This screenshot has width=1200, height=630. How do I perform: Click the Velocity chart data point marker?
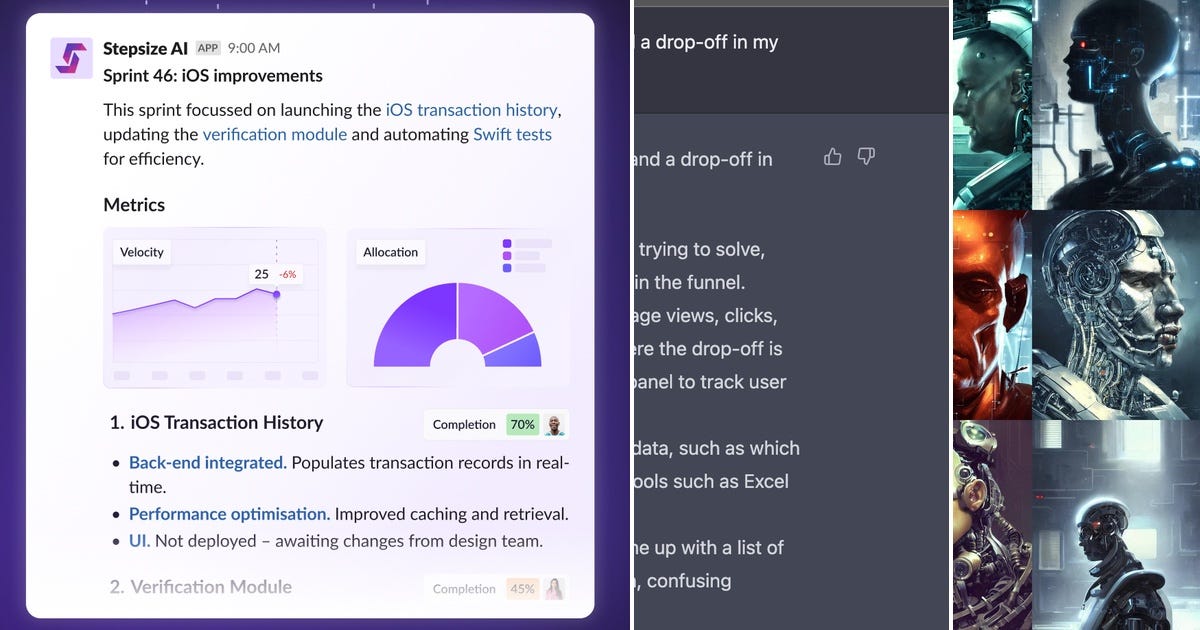click(276, 294)
